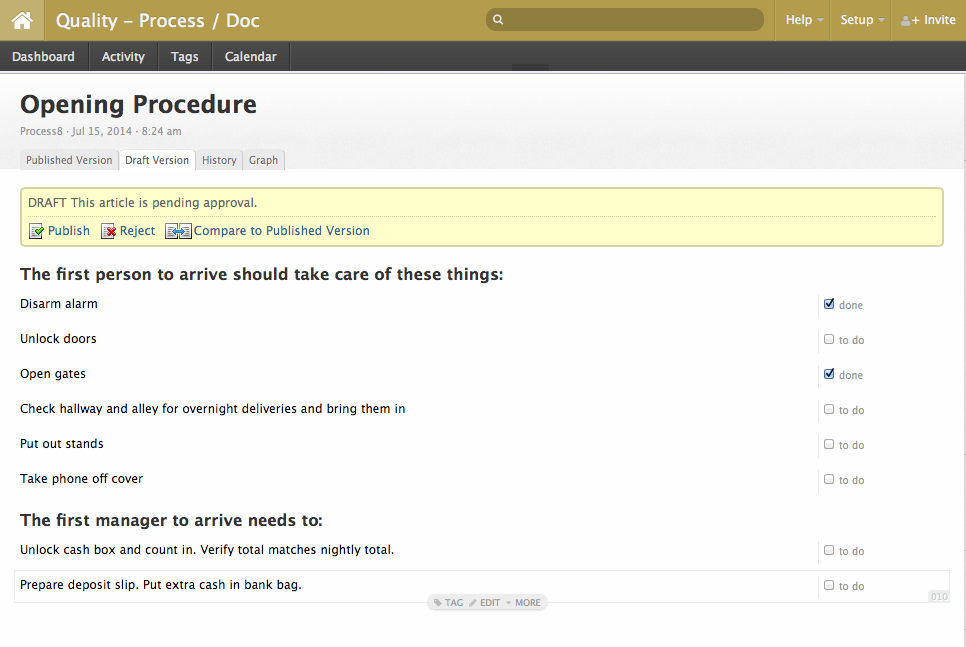Click the Home icon in header
The height and width of the screenshot is (647, 966).
(x=22, y=20)
